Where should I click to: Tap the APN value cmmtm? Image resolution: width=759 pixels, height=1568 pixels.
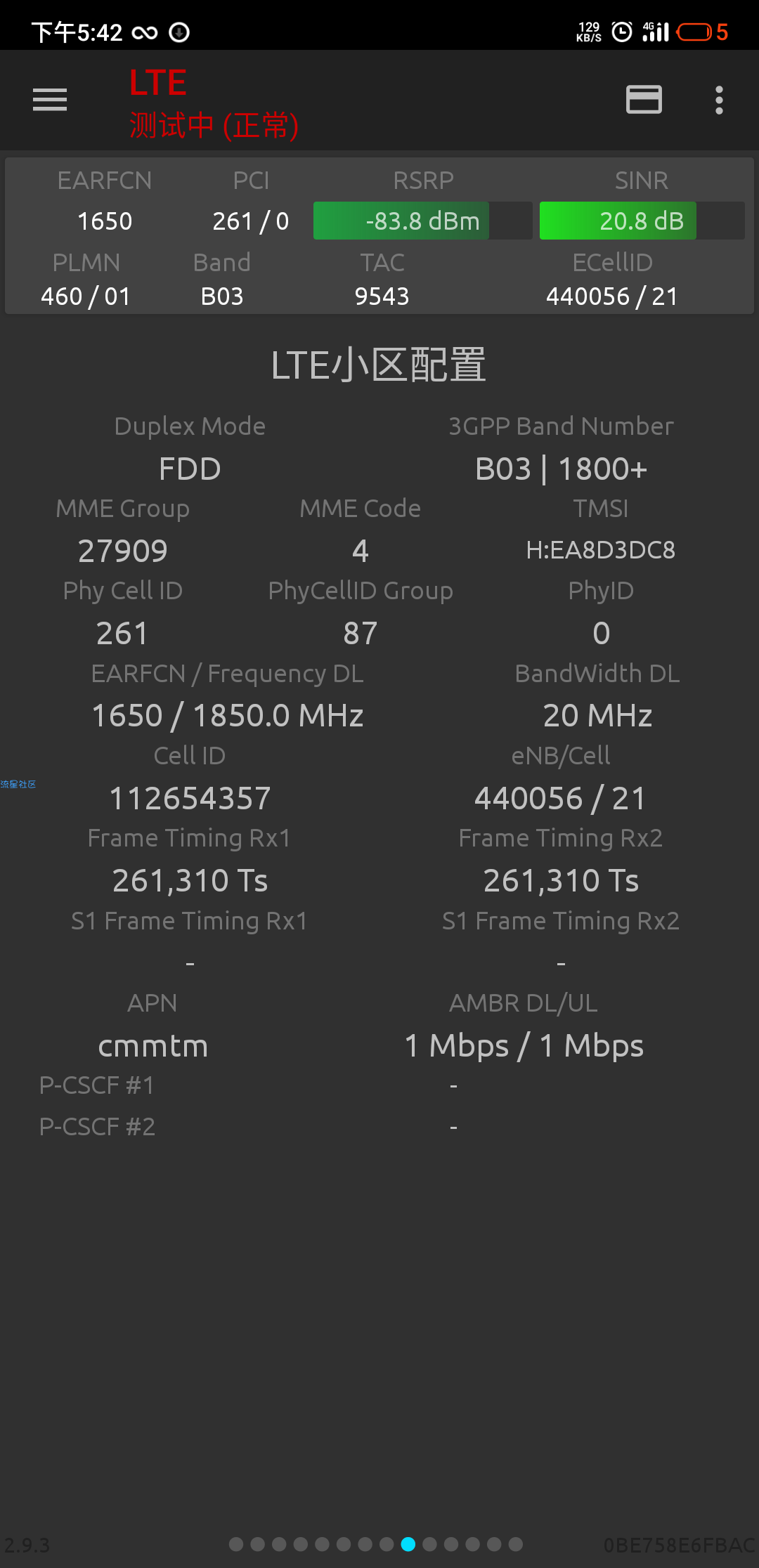point(153,1045)
